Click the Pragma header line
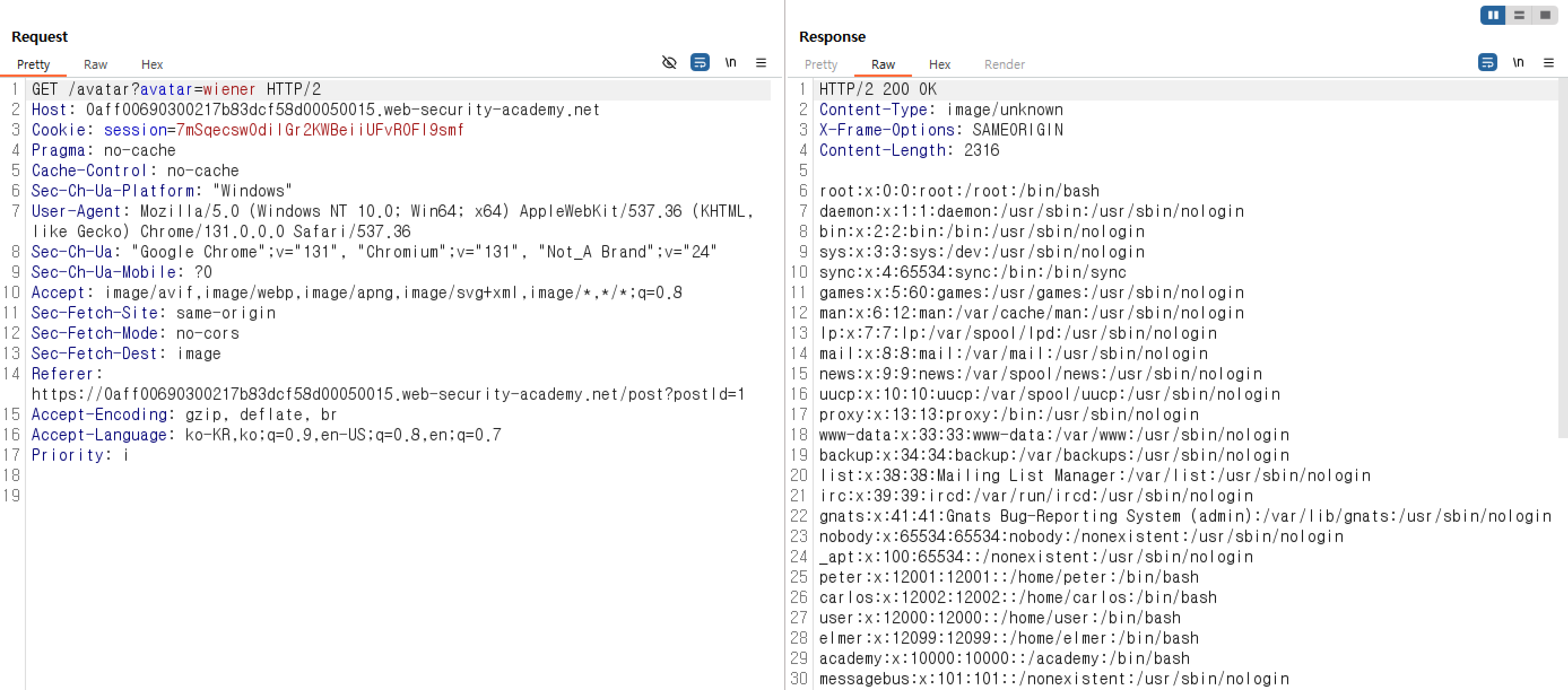 pos(103,150)
